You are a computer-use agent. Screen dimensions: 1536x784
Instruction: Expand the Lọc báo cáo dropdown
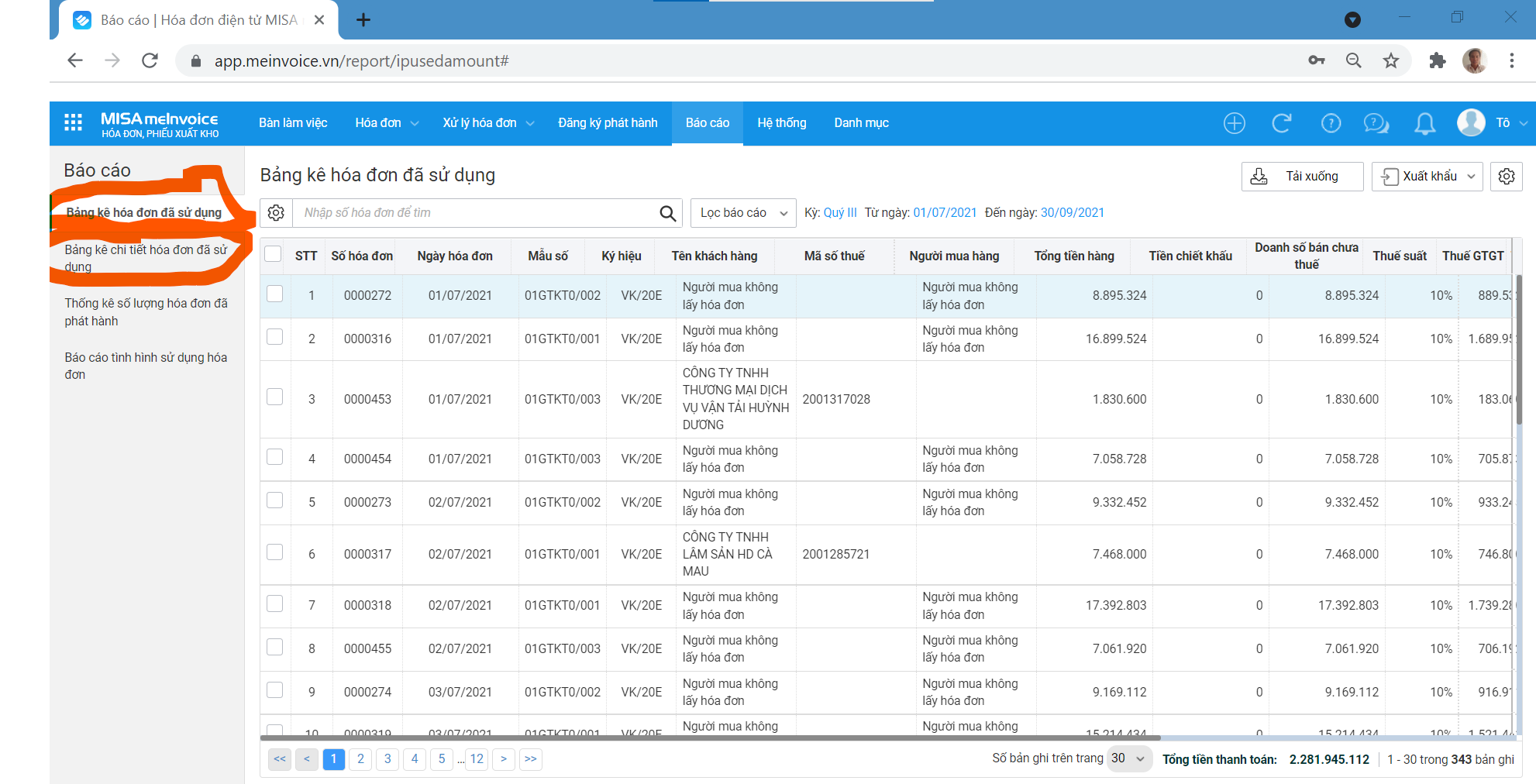[743, 213]
